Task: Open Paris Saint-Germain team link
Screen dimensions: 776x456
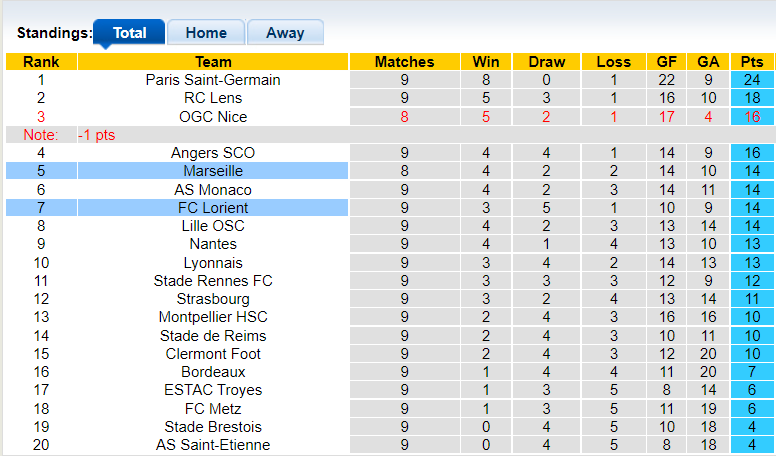Action: [213, 80]
